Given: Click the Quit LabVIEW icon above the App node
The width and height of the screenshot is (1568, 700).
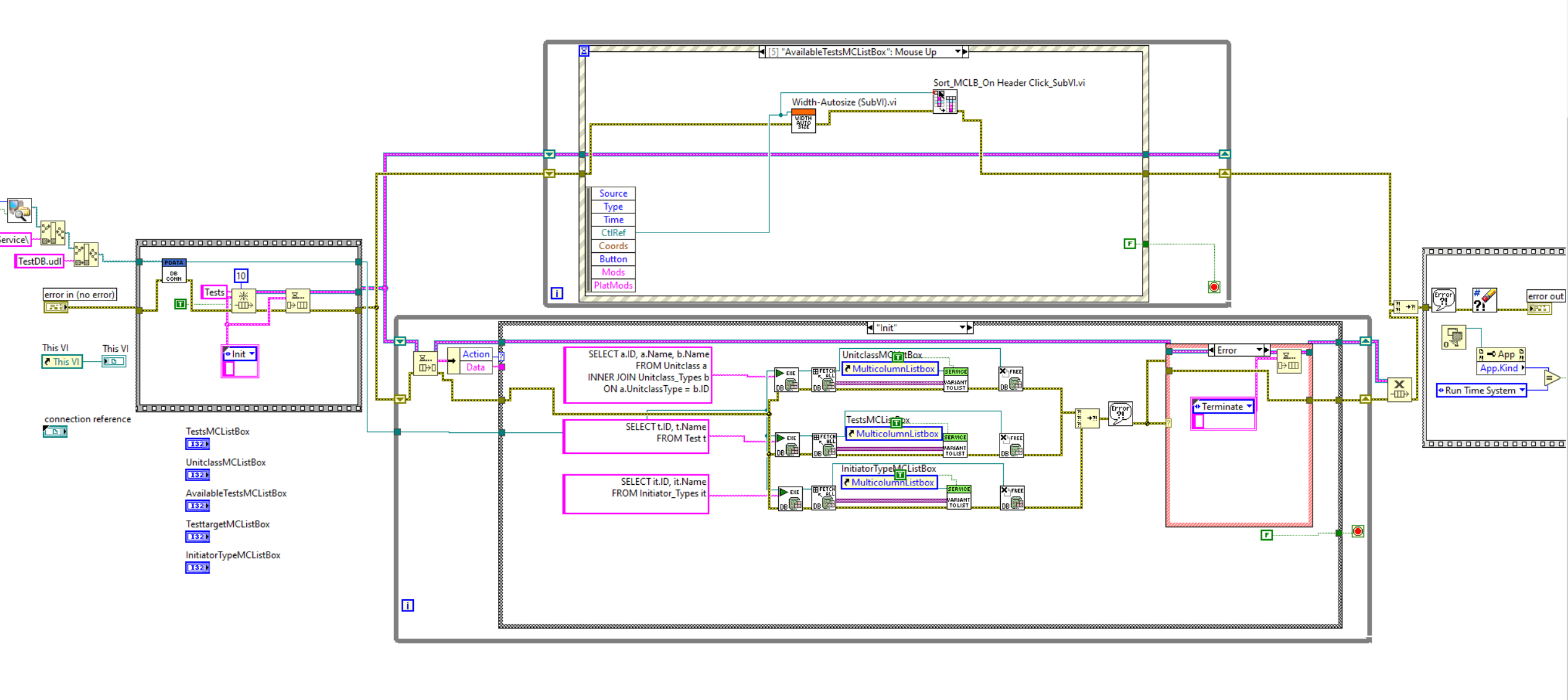Looking at the screenshot, I should click(1454, 338).
